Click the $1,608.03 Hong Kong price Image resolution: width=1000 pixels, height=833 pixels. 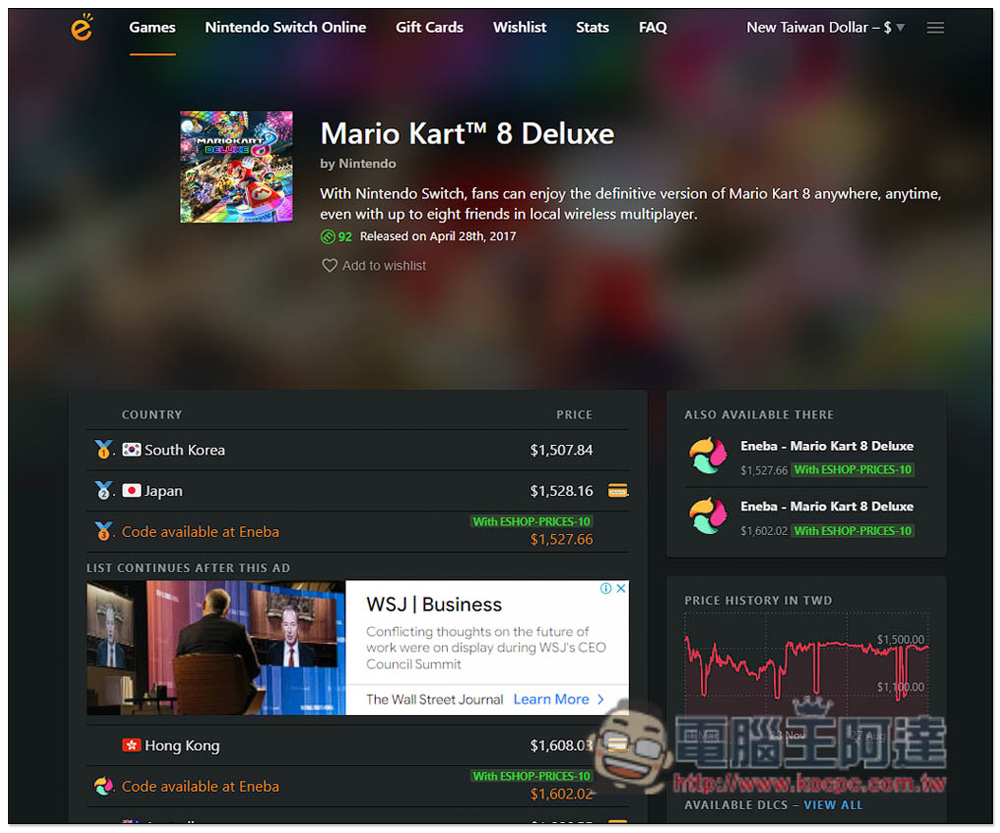click(561, 746)
